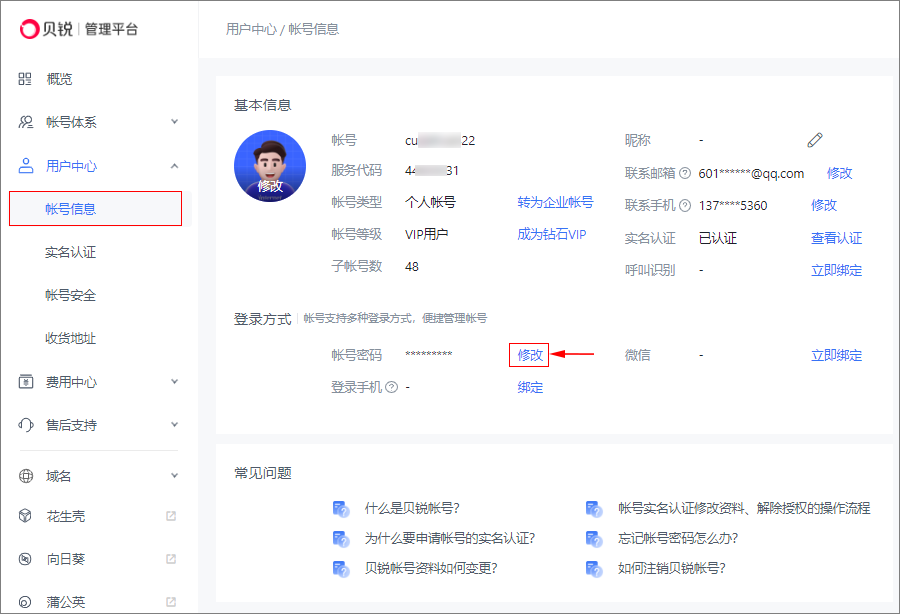900x614 pixels.
Task: Click the help icon next to 登录手机
Action: pyautogui.click(x=391, y=387)
